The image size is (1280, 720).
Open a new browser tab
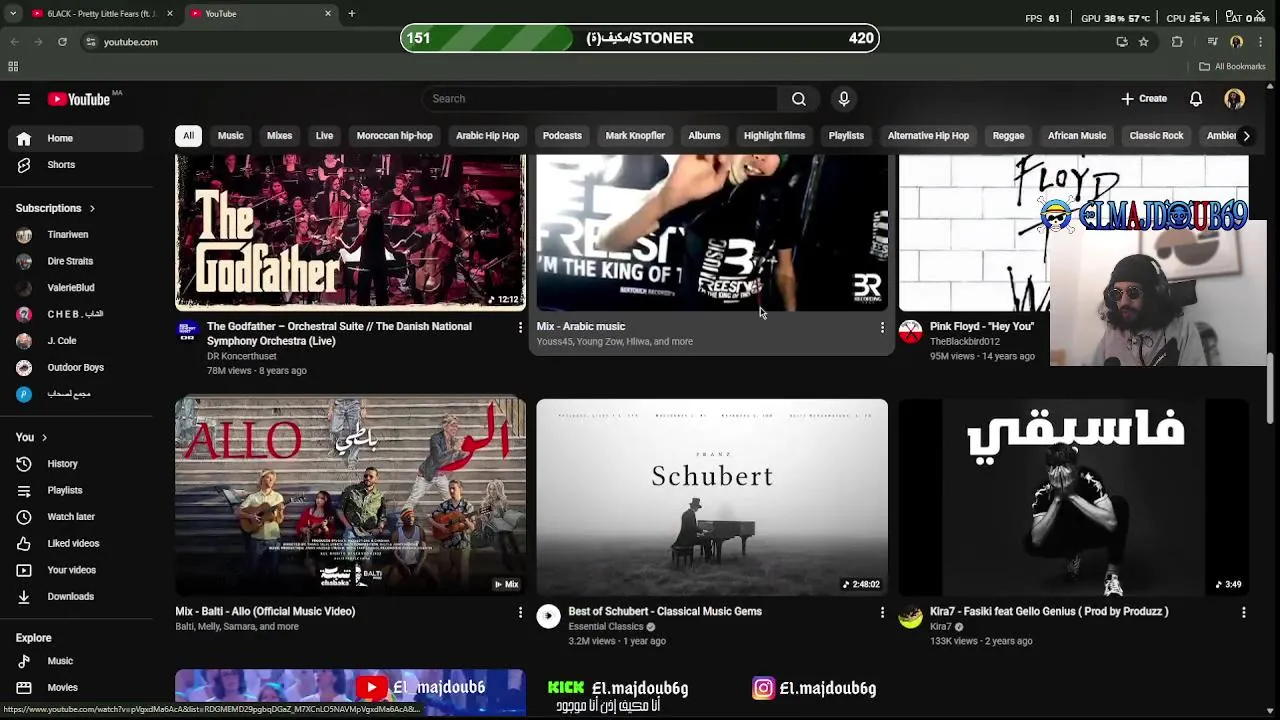[x=352, y=14]
